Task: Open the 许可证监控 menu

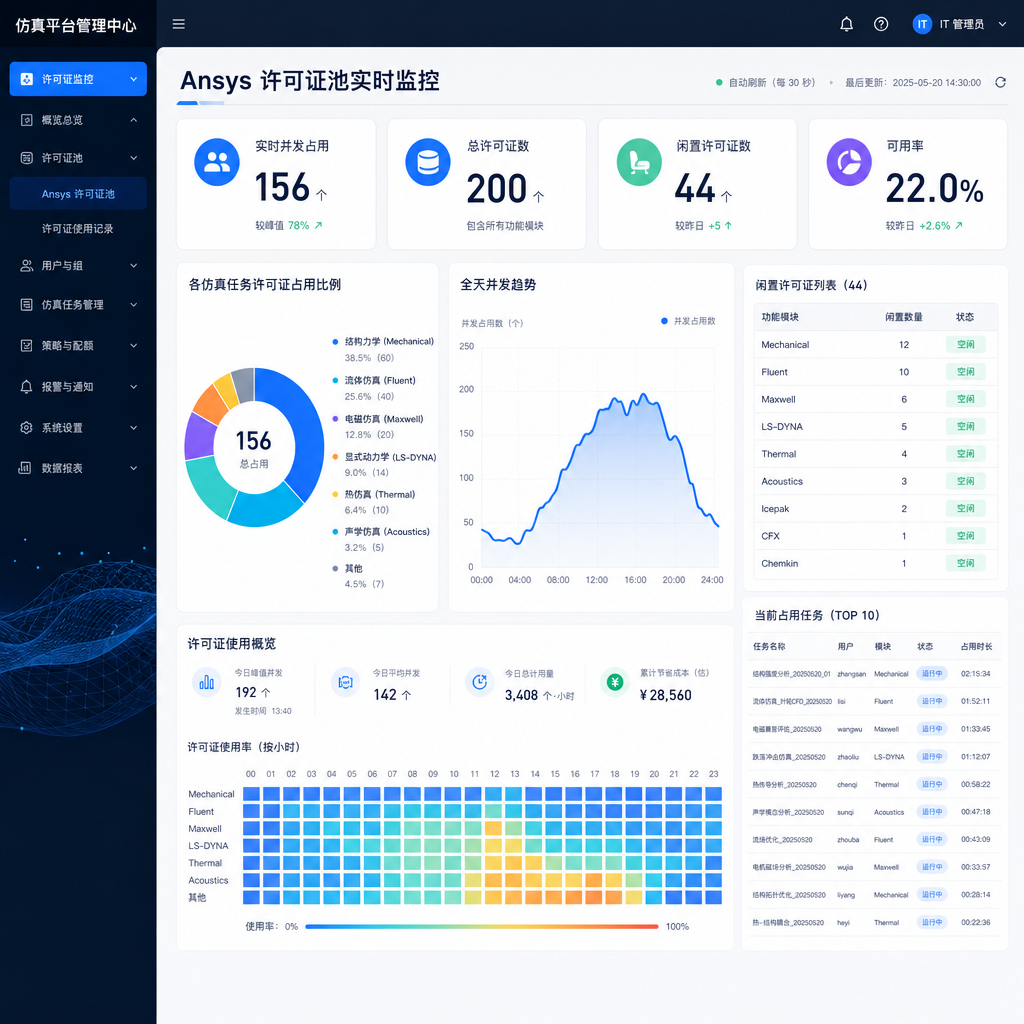Action: [78, 79]
